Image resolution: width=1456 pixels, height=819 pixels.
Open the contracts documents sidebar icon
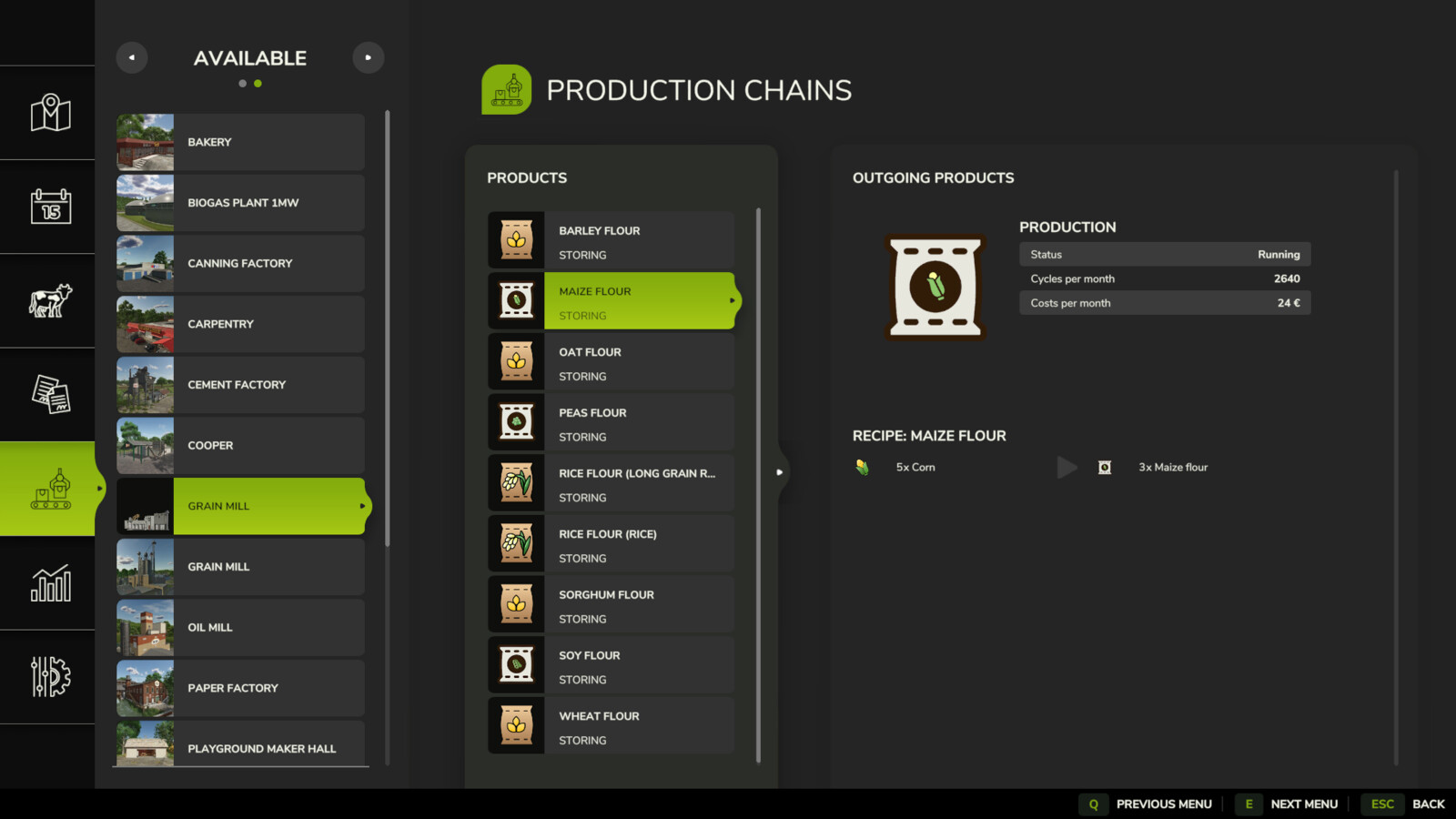(50, 395)
